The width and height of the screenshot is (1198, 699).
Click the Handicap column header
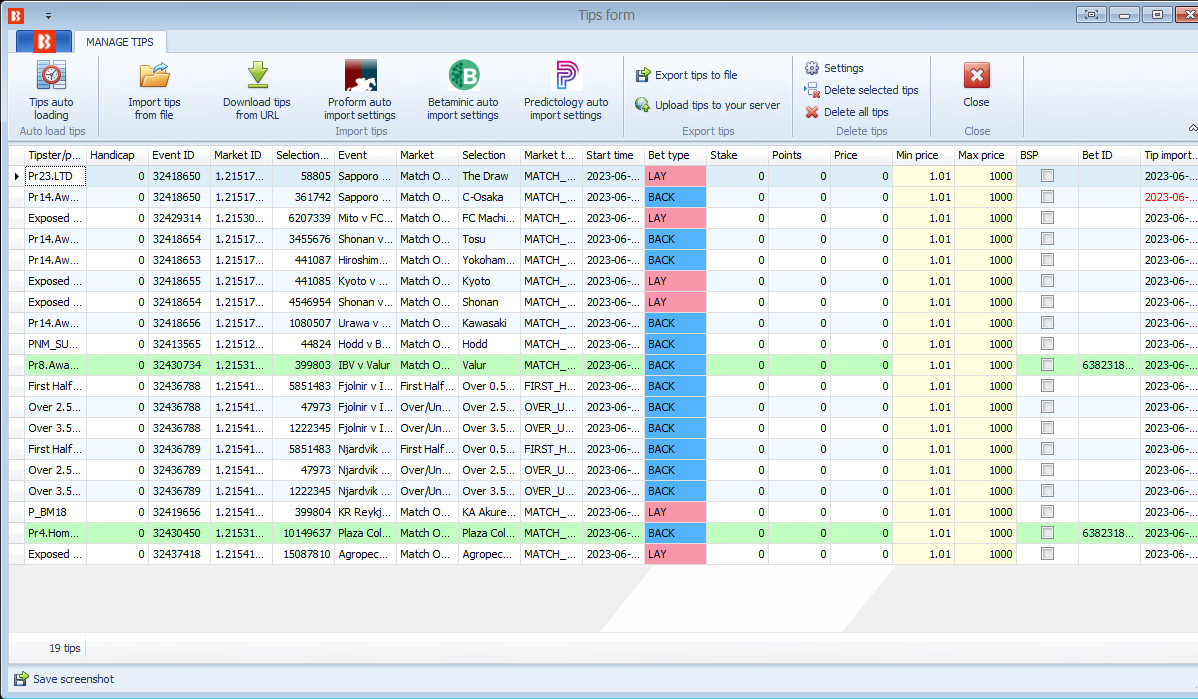pos(117,155)
